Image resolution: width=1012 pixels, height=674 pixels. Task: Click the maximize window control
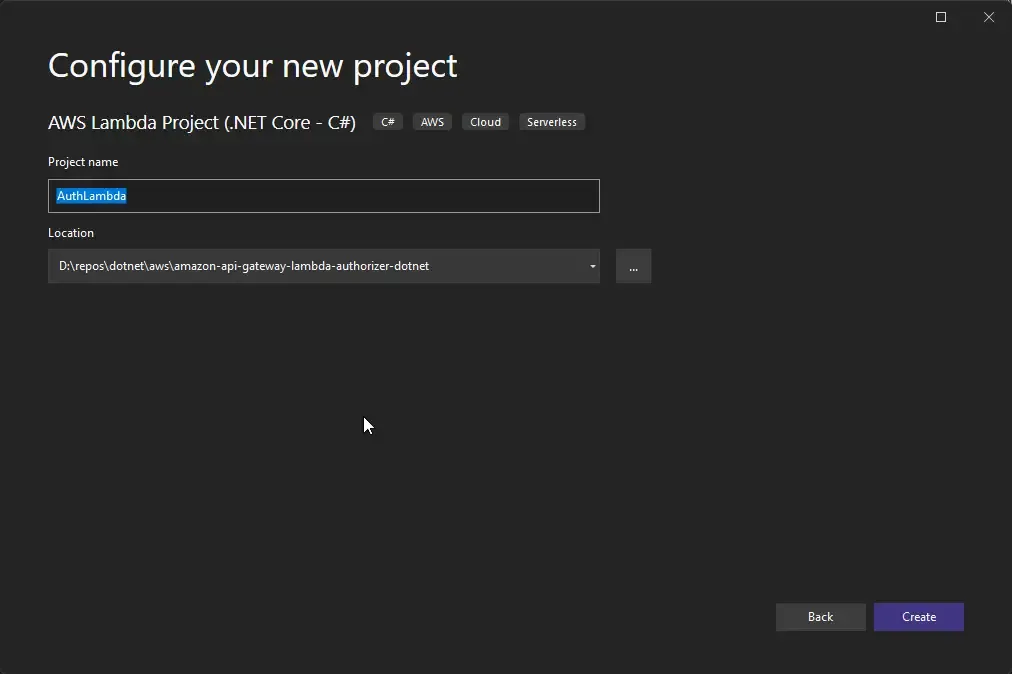(939, 17)
